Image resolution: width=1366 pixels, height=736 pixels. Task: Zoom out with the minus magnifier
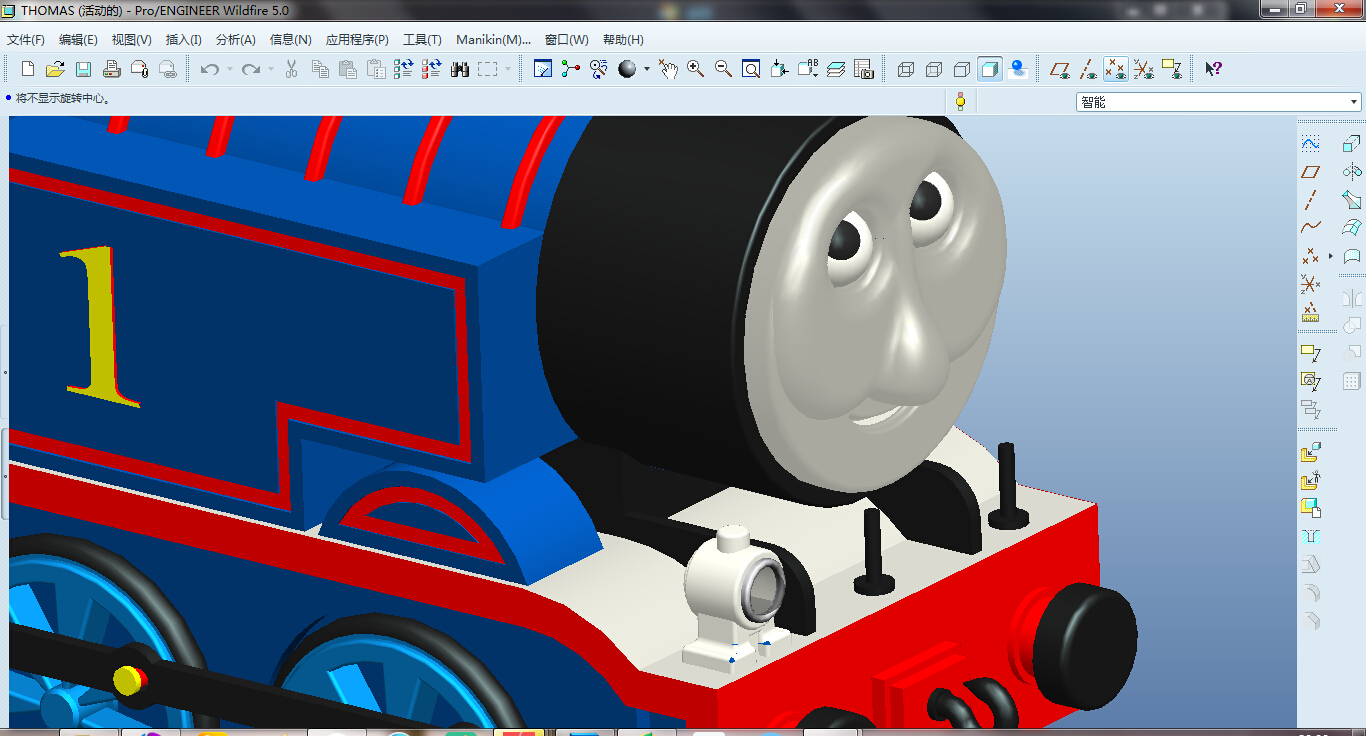tap(724, 69)
